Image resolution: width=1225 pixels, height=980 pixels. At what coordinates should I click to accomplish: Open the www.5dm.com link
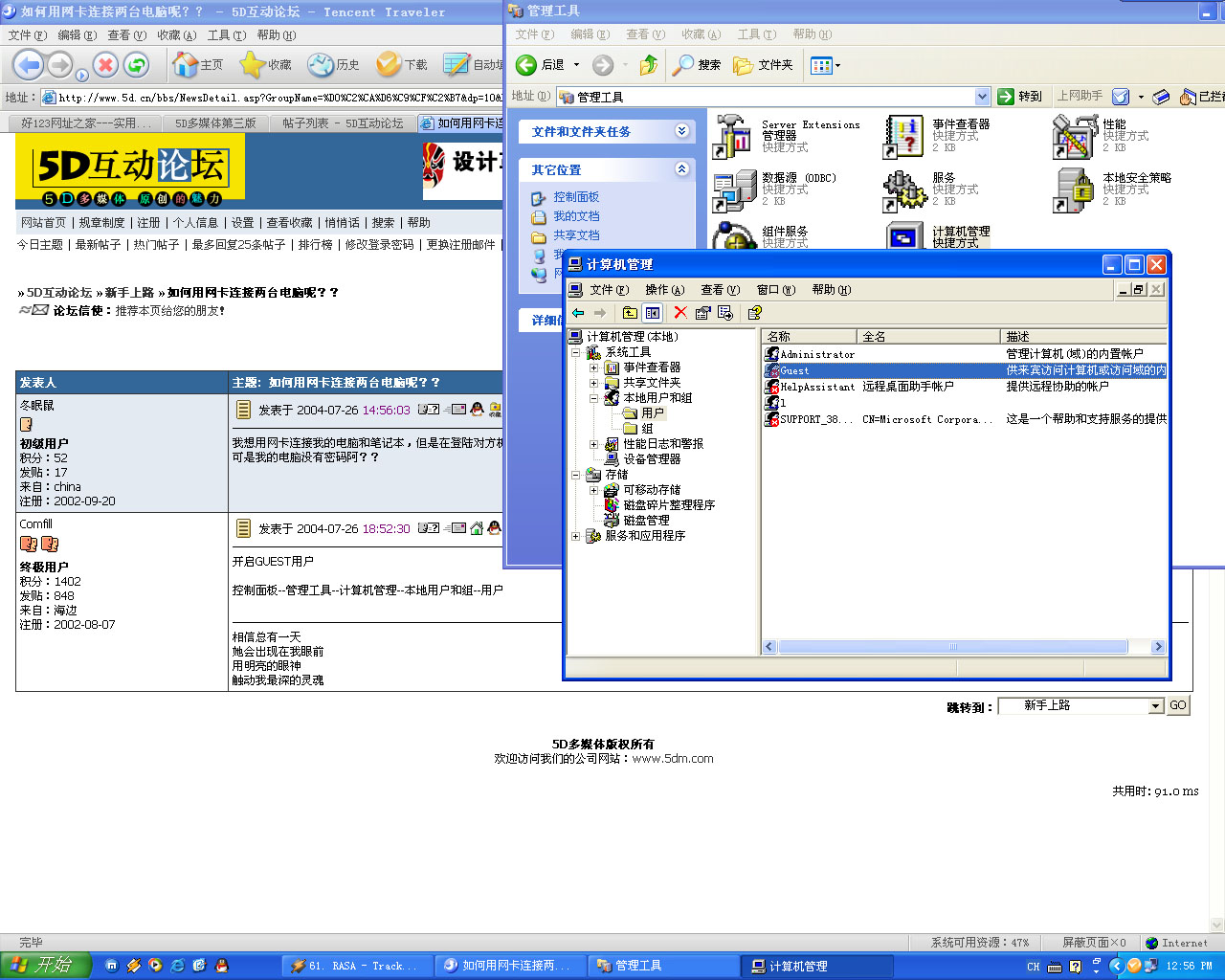pyautogui.click(x=672, y=759)
